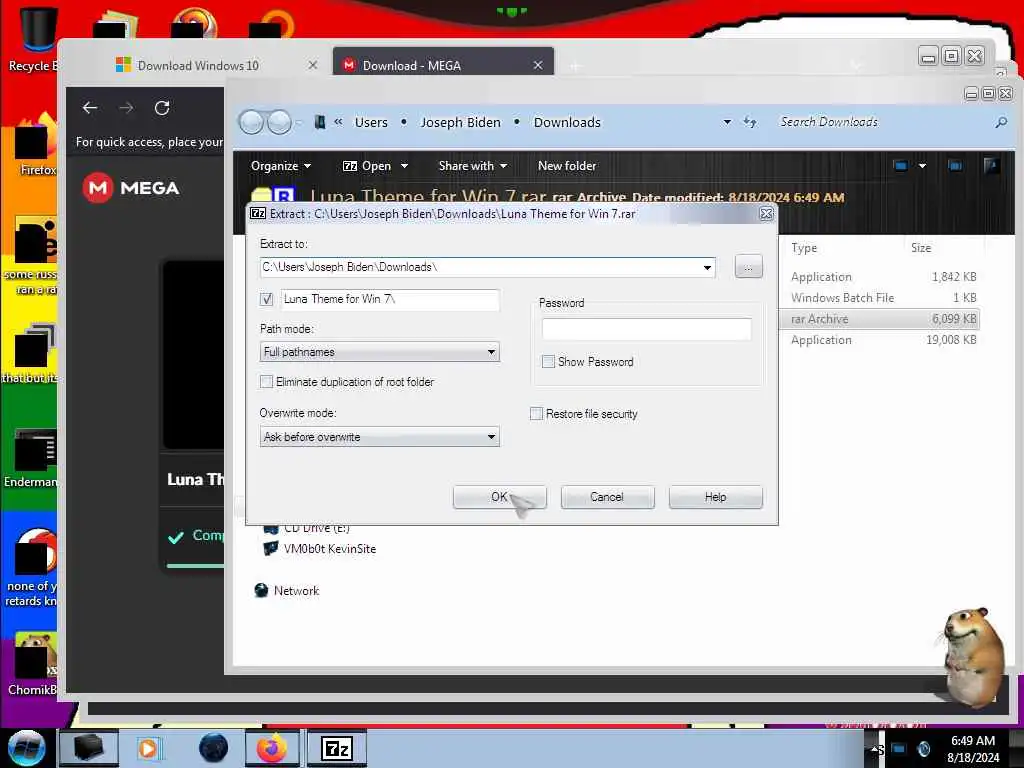
Task: Click the subfolder name field Luna Theme for Win 7
Action: click(x=391, y=299)
